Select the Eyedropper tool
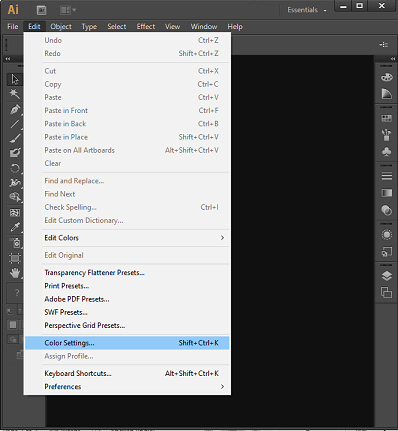Screen dimensions: 398x431 [x=15, y=227]
